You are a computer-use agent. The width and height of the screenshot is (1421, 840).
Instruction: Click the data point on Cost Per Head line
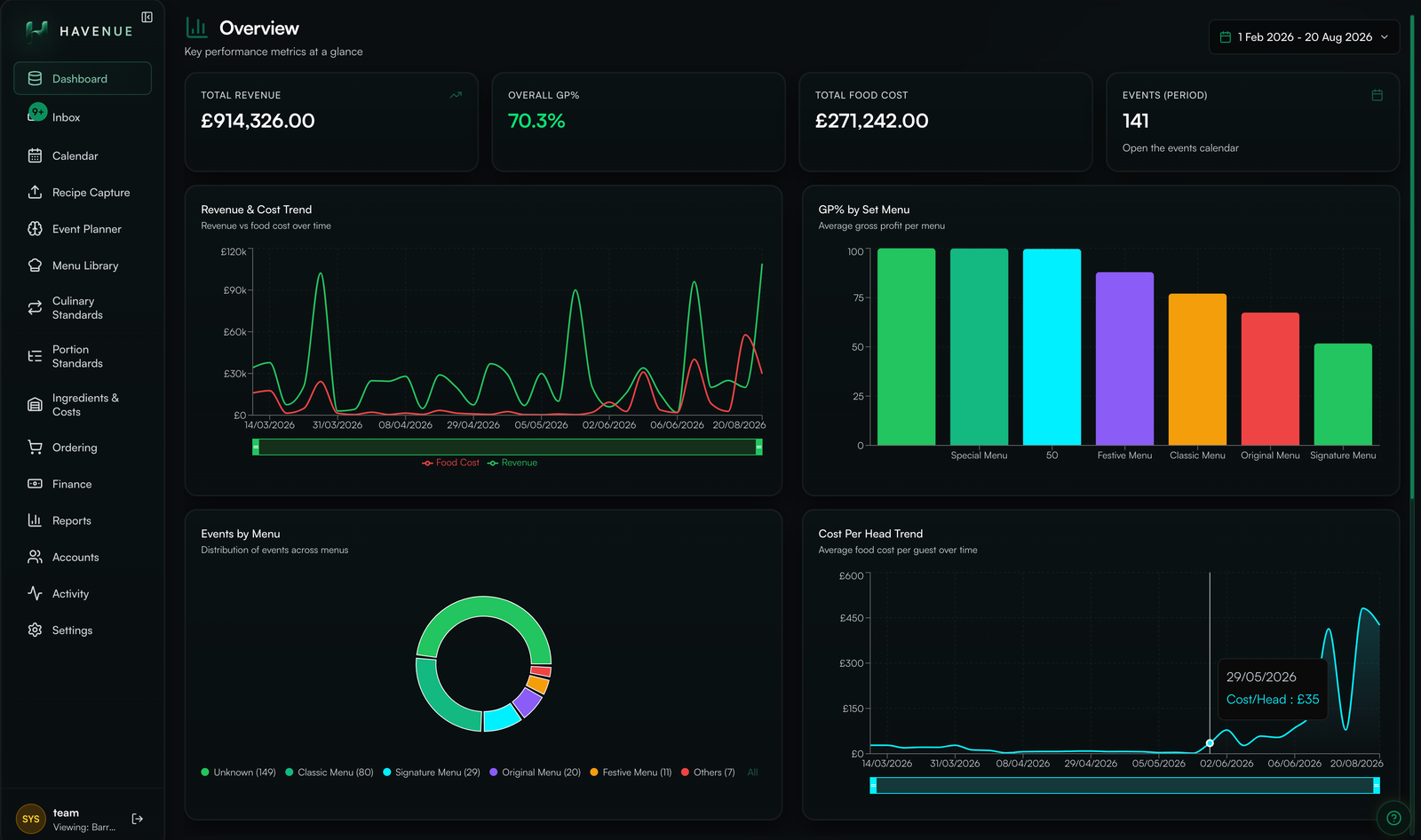tap(1210, 742)
